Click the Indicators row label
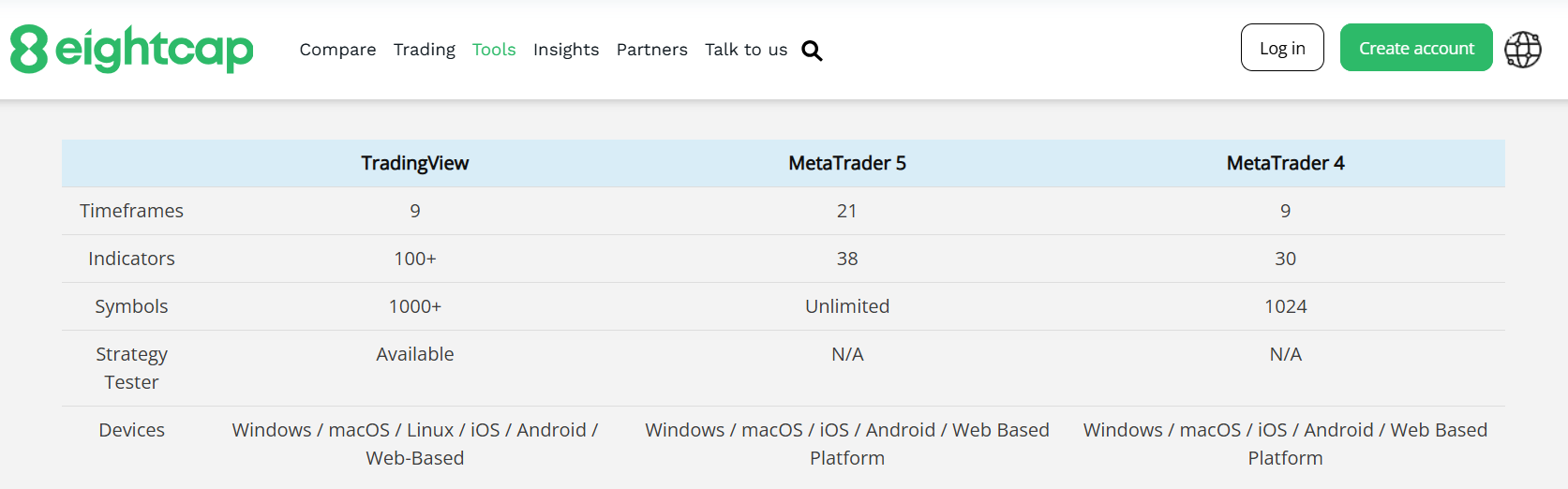The width and height of the screenshot is (1568, 489). click(x=131, y=259)
